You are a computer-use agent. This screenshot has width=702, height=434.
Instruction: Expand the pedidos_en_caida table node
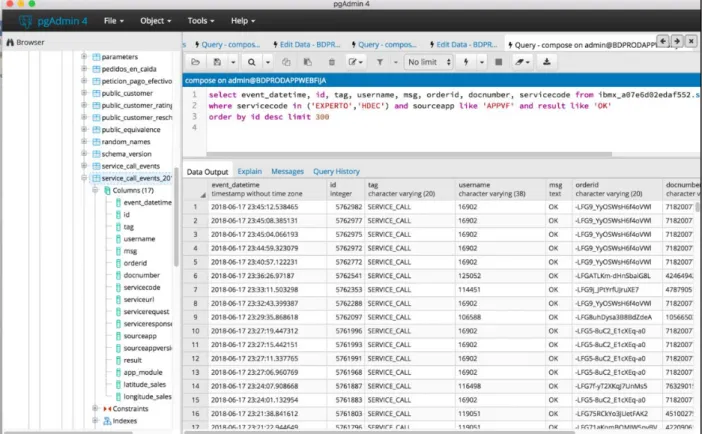84,69
